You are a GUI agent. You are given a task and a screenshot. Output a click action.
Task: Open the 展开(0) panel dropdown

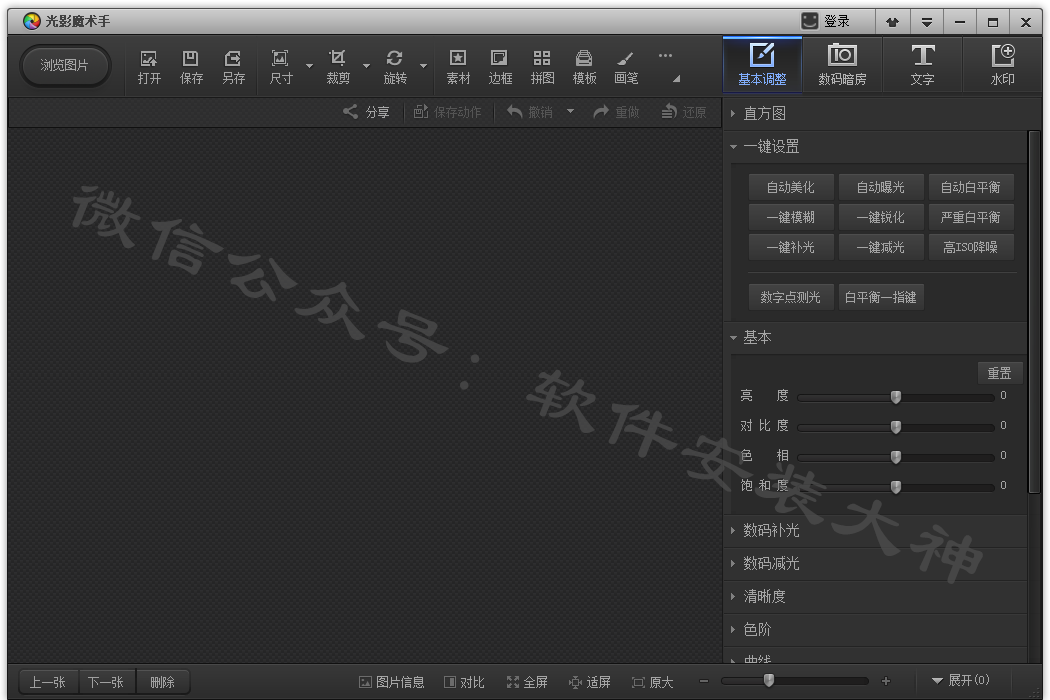[x=960, y=681]
